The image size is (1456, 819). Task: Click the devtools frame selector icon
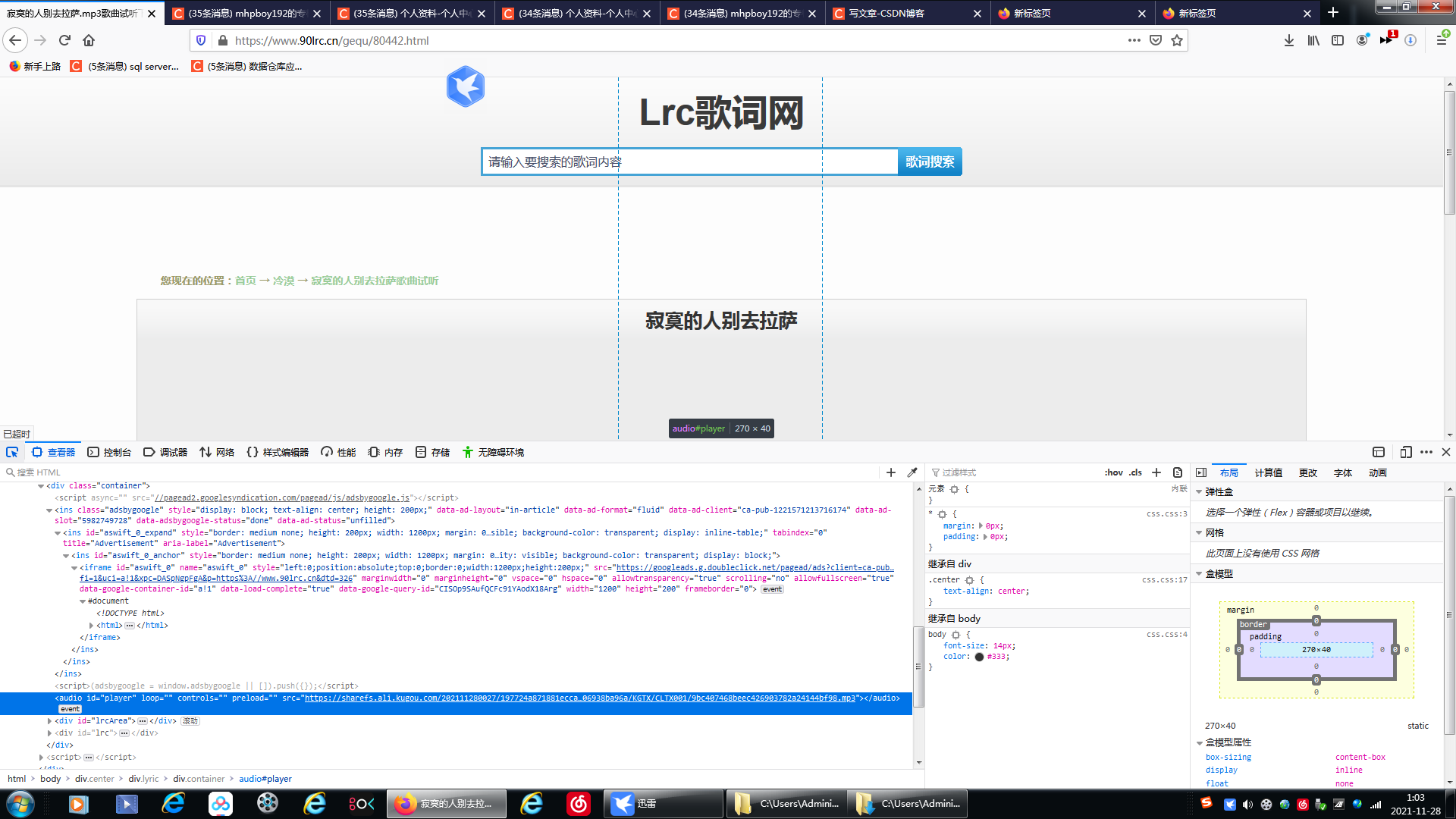coord(1379,452)
